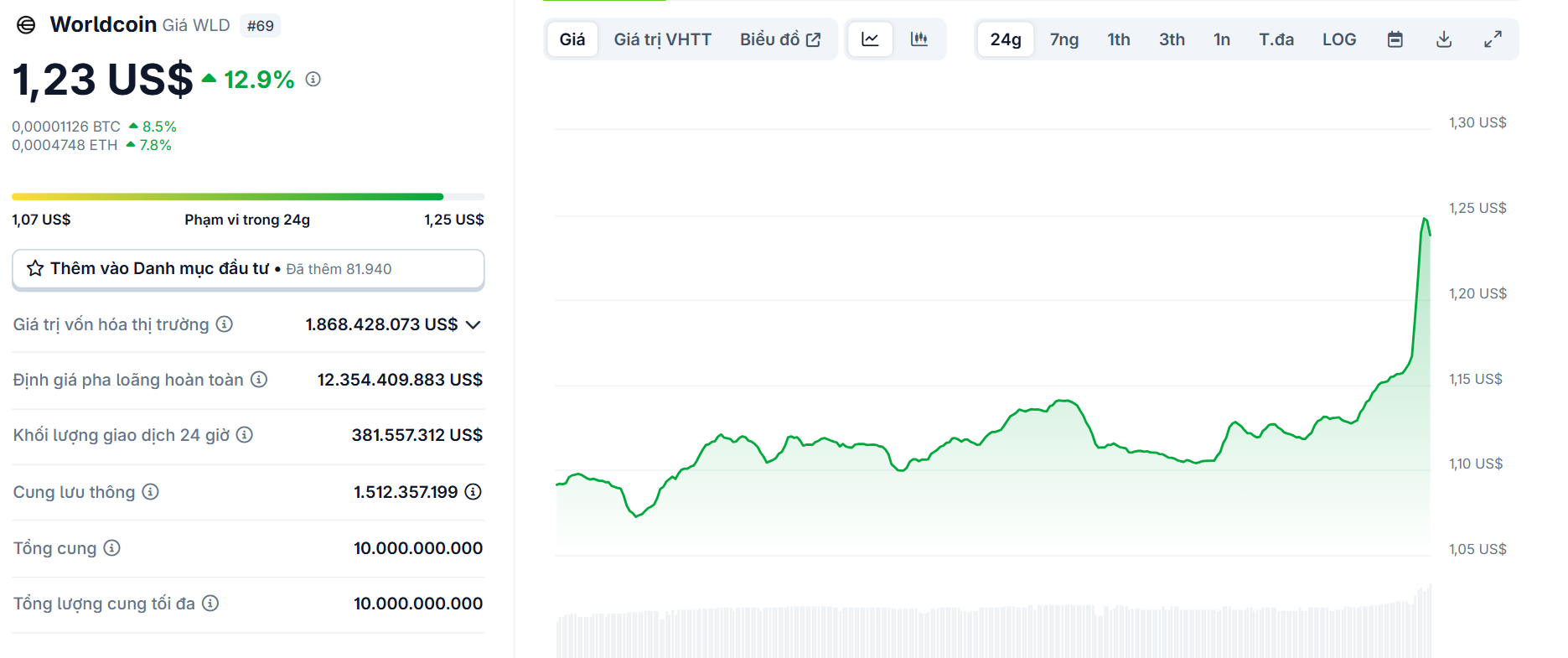
Task: Click the 24h price range progress bar
Action: tap(248, 197)
